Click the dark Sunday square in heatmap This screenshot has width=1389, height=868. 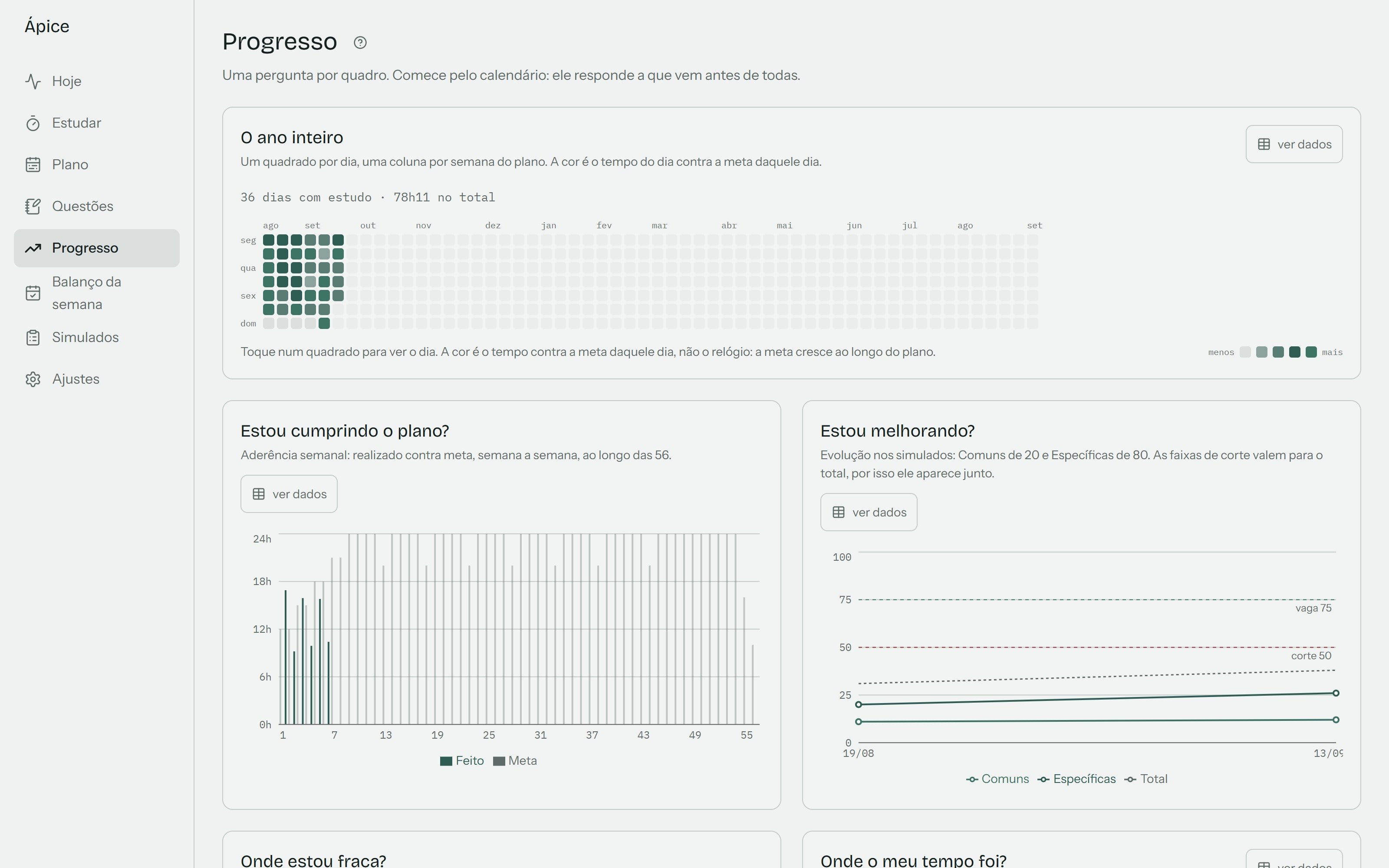[x=324, y=324]
